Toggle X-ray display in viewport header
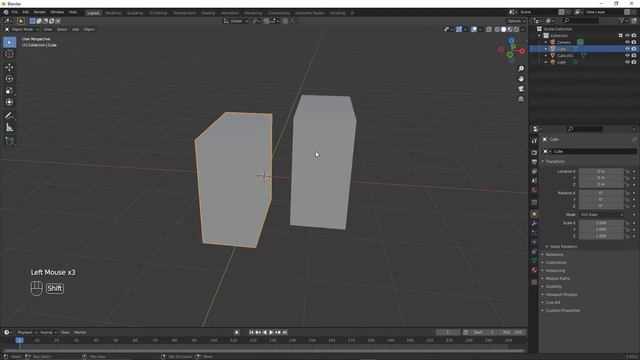640x360 pixels. [x=489, y=29]
